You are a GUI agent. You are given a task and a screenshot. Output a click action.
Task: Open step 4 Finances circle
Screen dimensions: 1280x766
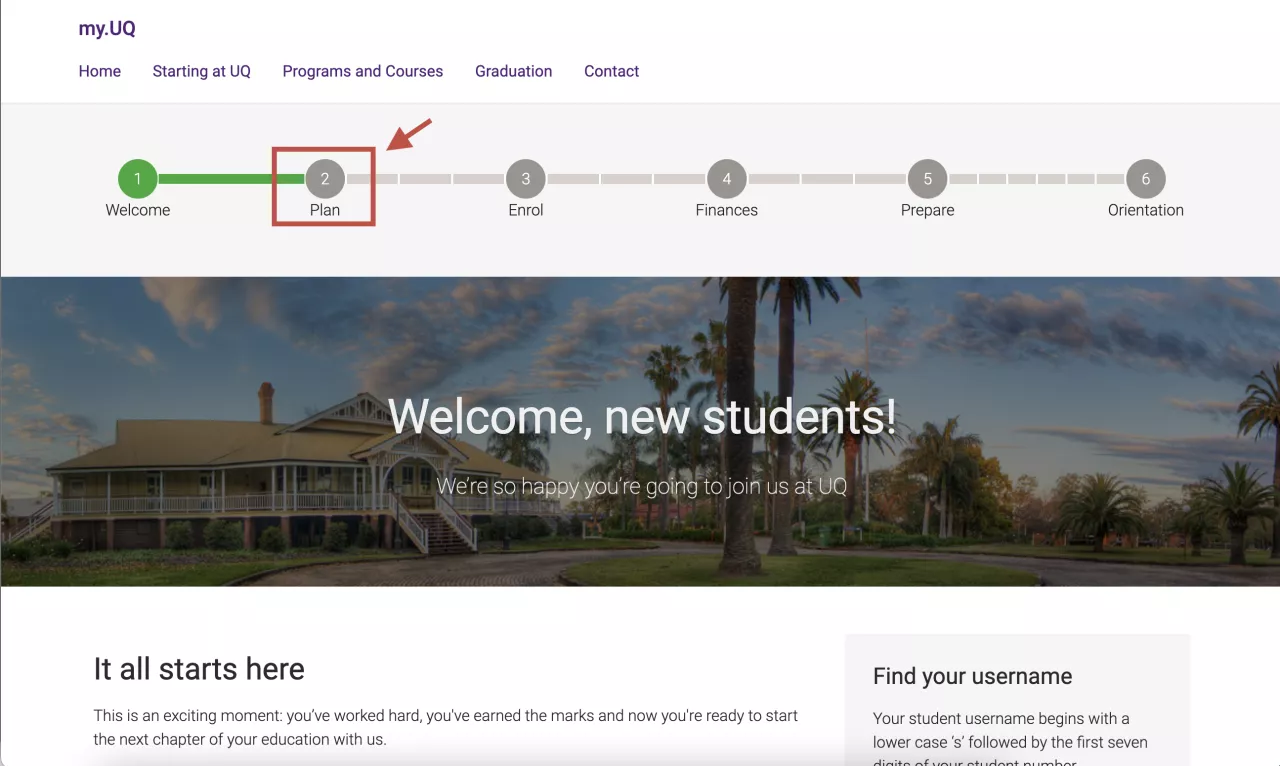[727, 179]
